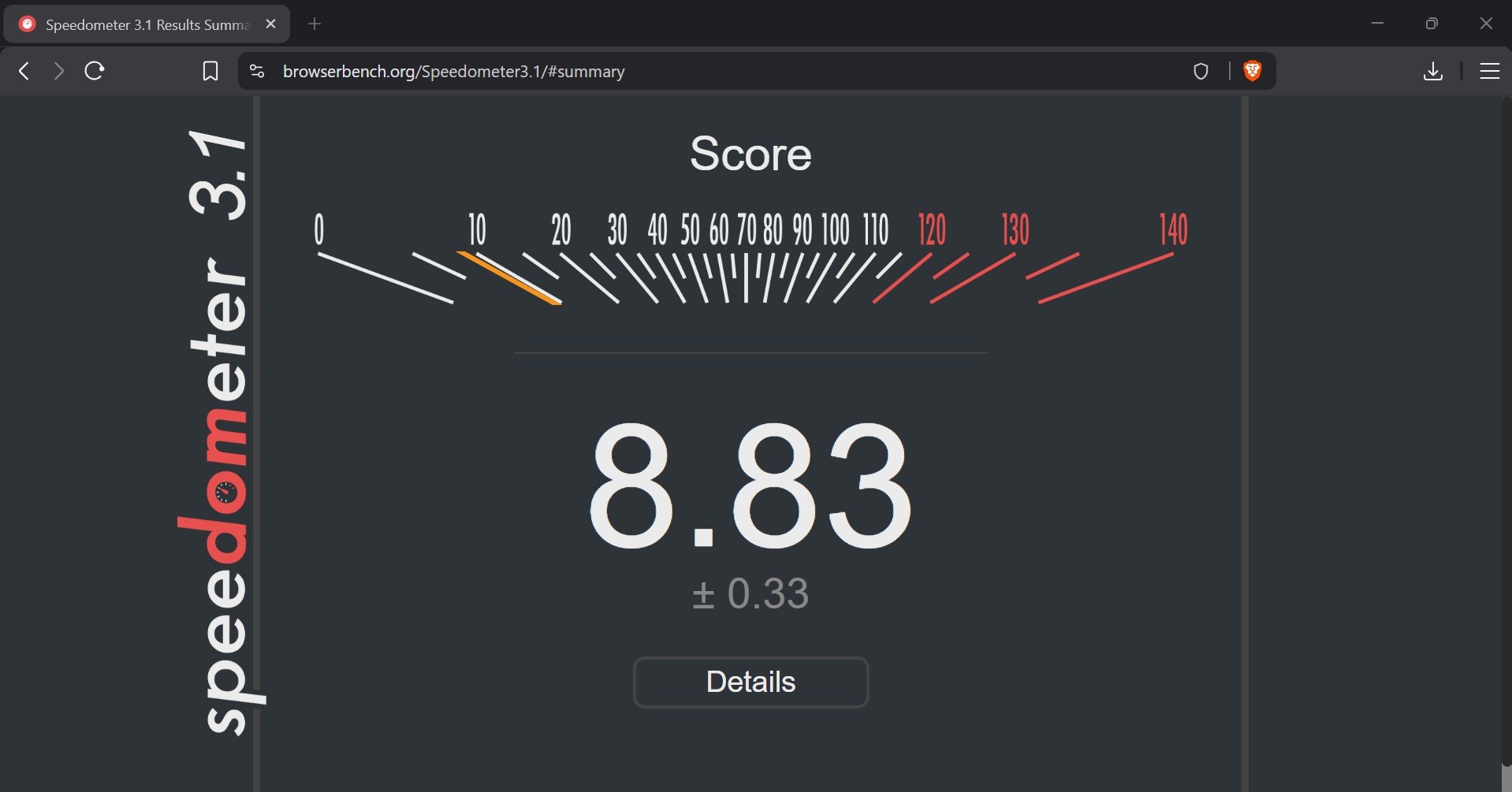Click the 8.83 score value
Image resolution: width=1512 pixels, height=792 pixels.
[x=750, y=485]
